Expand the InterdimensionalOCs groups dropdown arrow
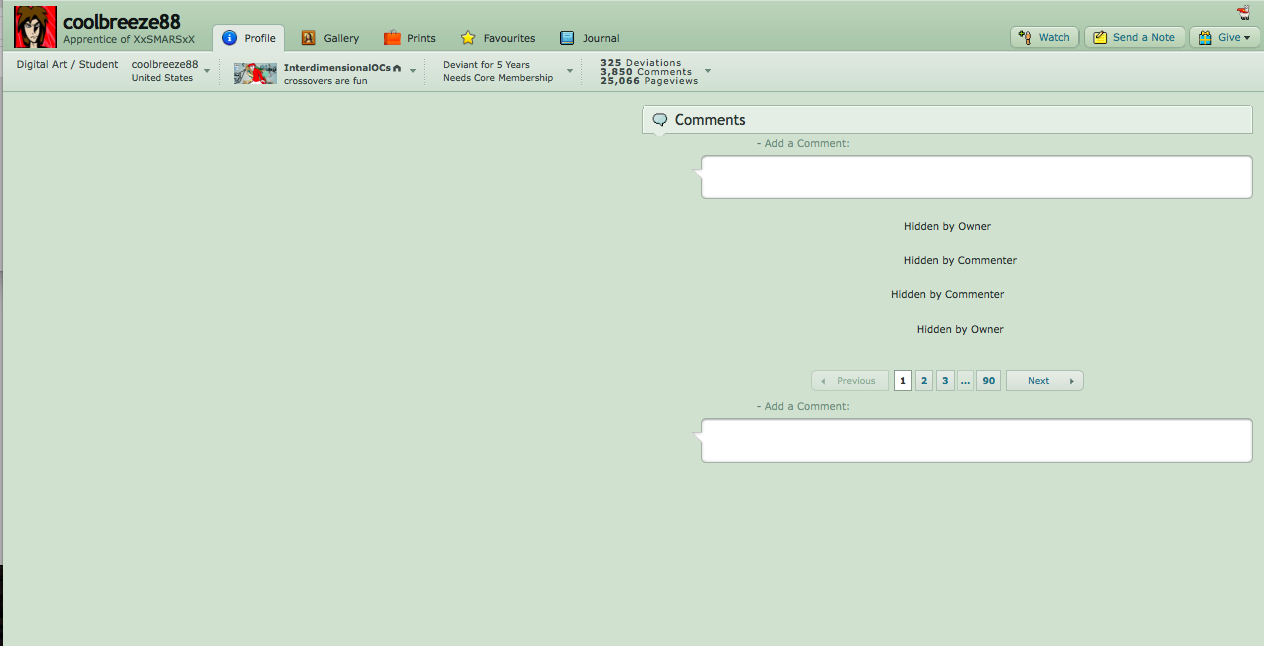Screen dimensions: 1264x646 (x=412, y=71)
